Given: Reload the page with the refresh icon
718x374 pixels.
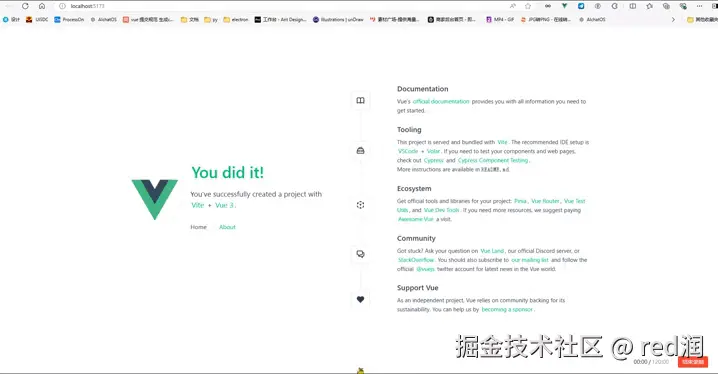Looking at the screenshot, I should pyautogui.click(x=25, y=6).
